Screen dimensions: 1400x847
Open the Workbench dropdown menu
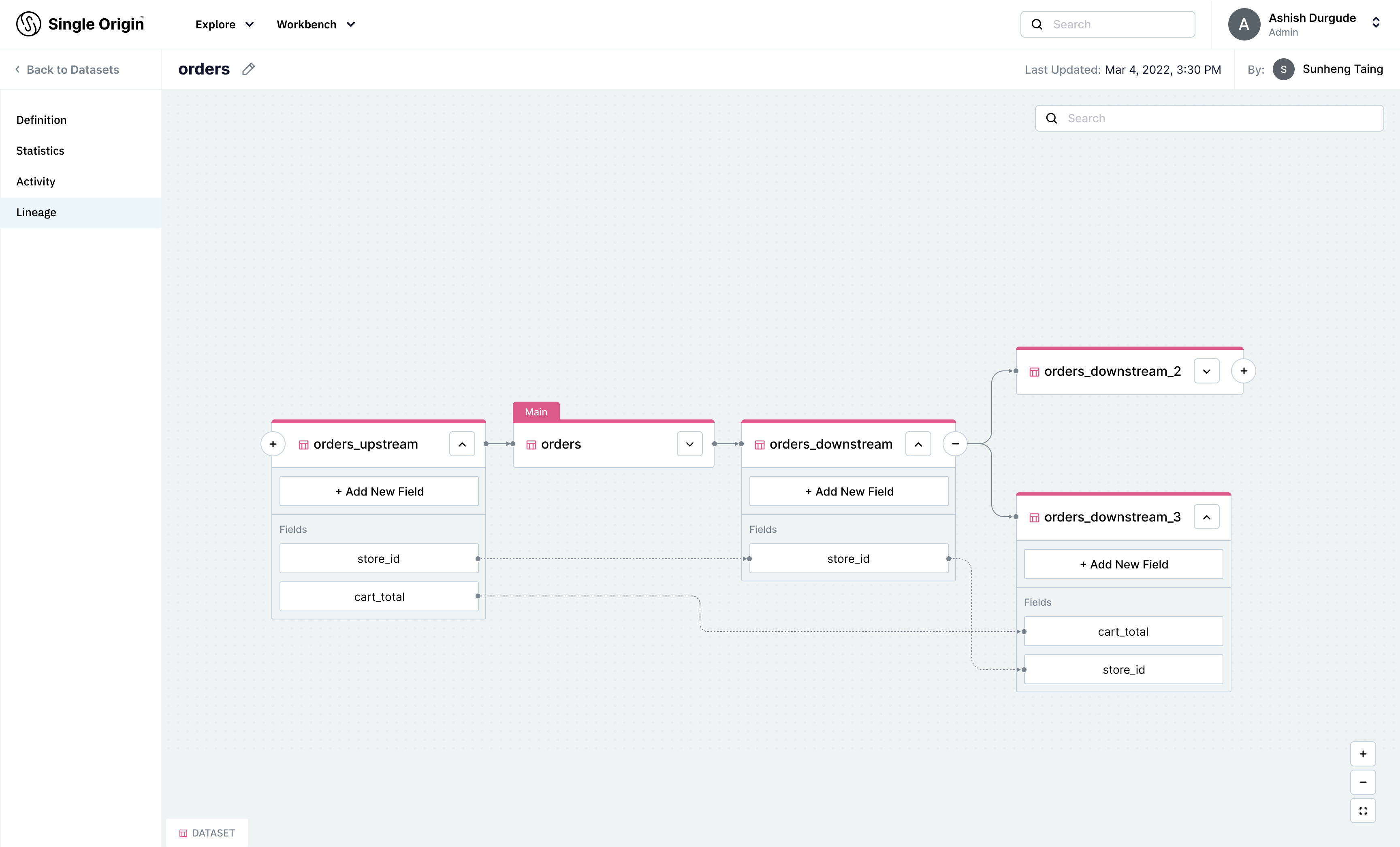click(316, 24)
